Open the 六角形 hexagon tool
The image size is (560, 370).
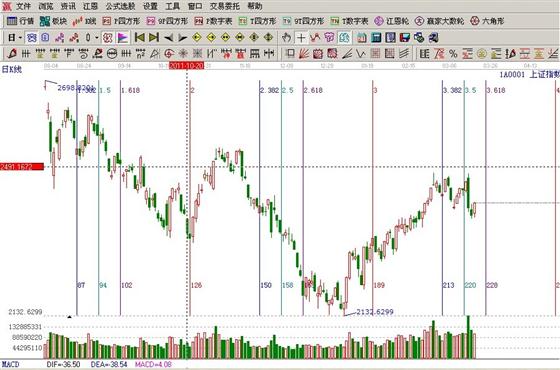click(487, 21)
